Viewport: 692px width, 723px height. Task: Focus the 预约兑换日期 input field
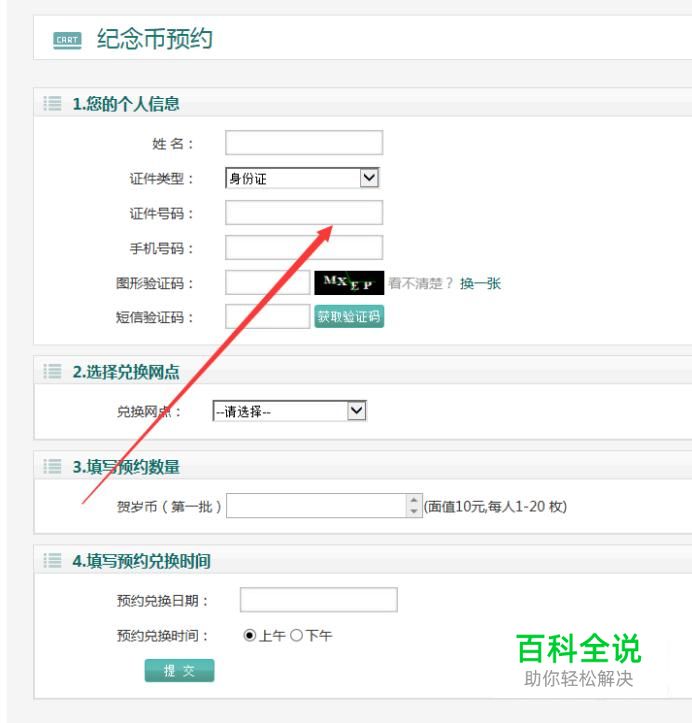(x=319, y=599)
